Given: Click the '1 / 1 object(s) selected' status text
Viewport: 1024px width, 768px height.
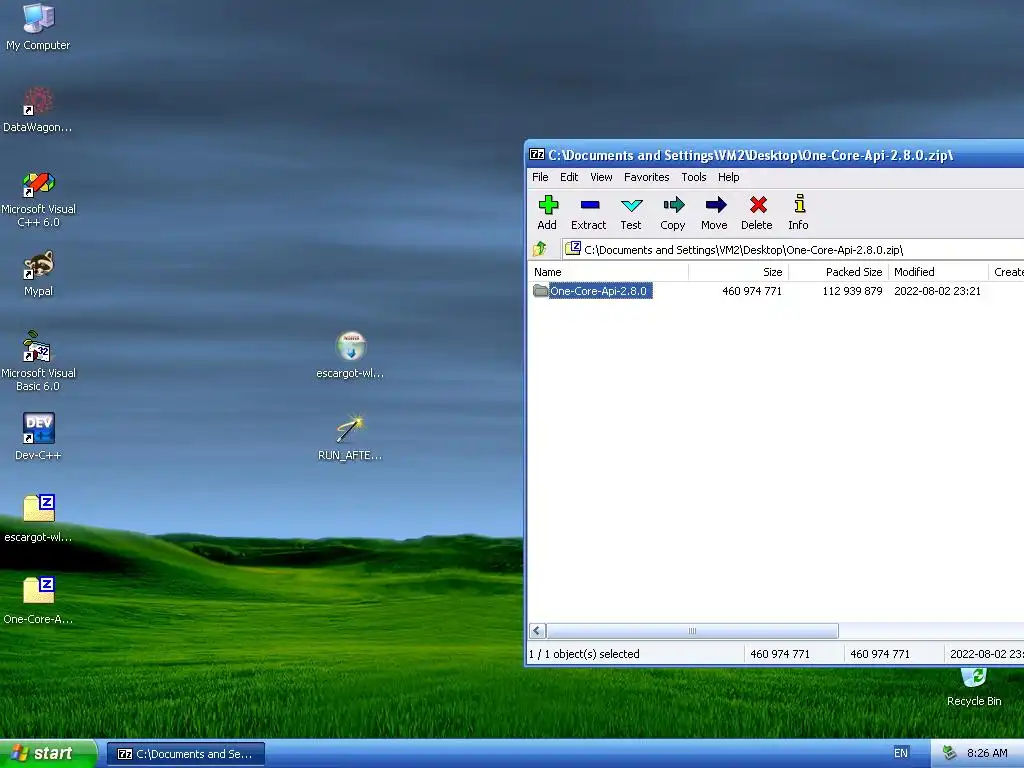Looking at the screenshot, I should (x=584, y=654).
